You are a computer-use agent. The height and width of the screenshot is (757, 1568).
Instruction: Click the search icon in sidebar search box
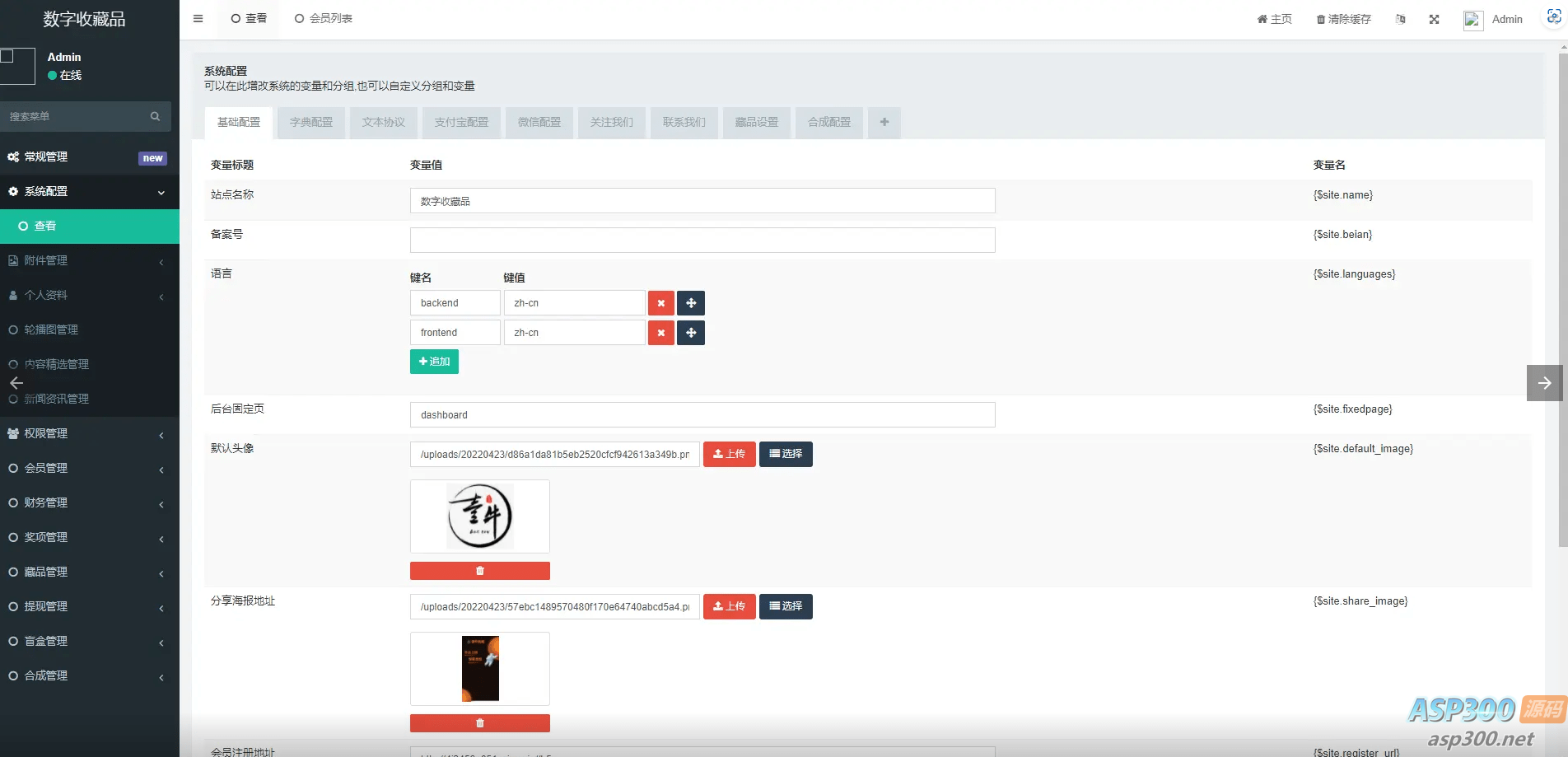[x=155, y=116]
